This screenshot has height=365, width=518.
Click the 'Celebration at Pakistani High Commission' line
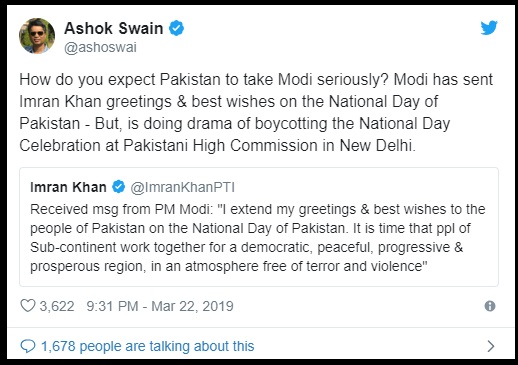(217, 146)
